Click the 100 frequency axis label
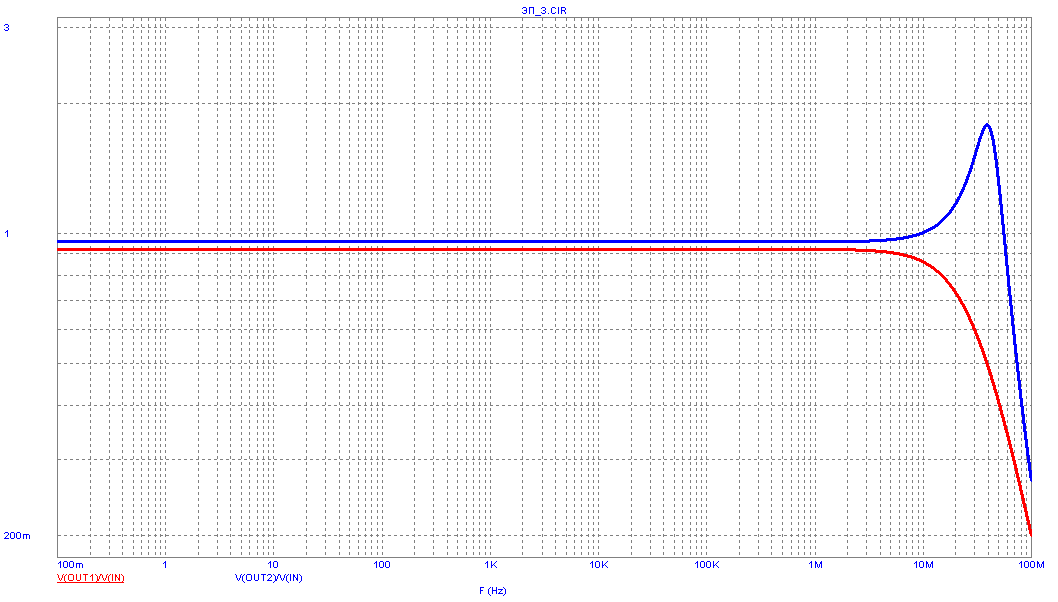The image size is (1058, 602). [381, 564]
